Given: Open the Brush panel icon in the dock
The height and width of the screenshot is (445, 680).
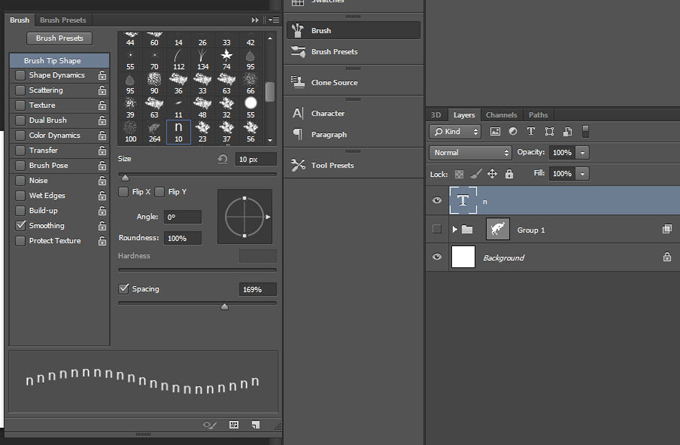Looking at the screenshot, I should (298, 30).
